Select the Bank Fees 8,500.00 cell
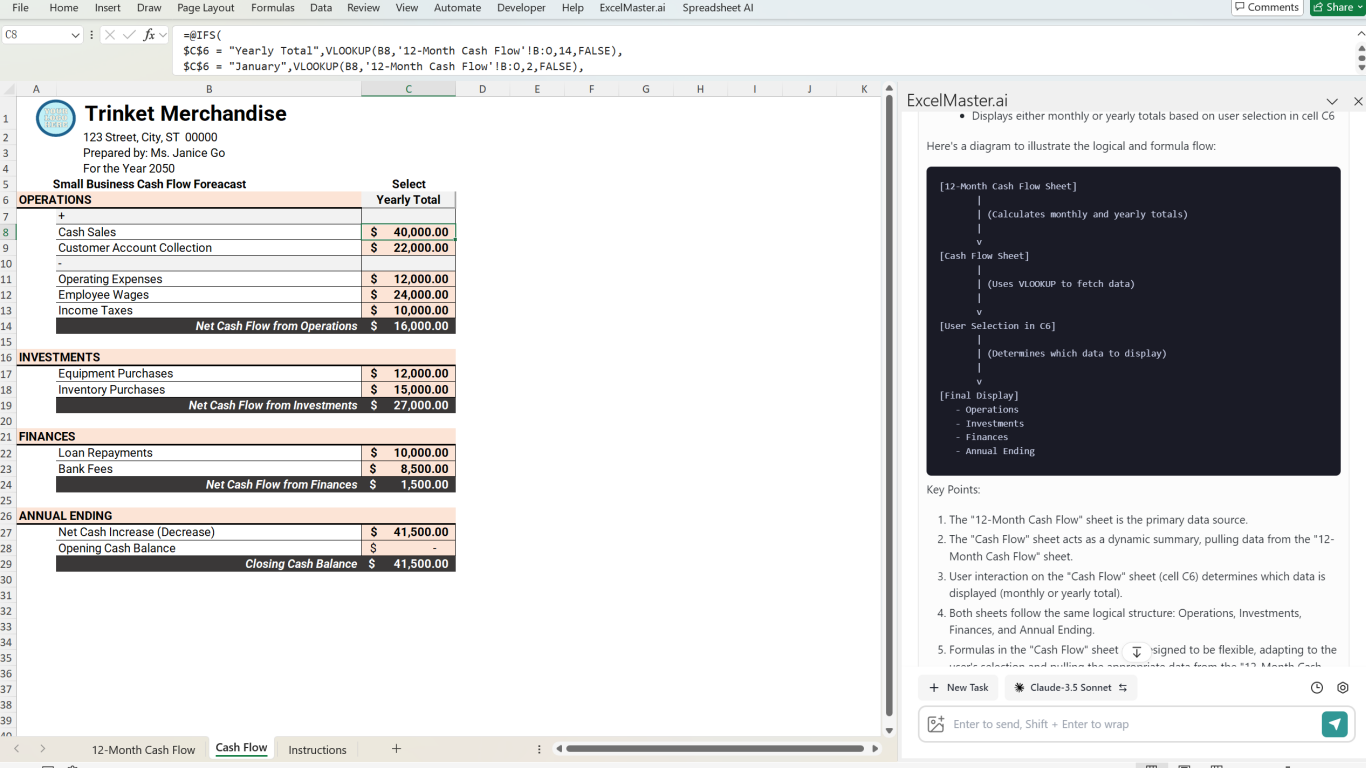Image resolution: width=1366 pixels, height=768 pixels. (x=408, y=469)
